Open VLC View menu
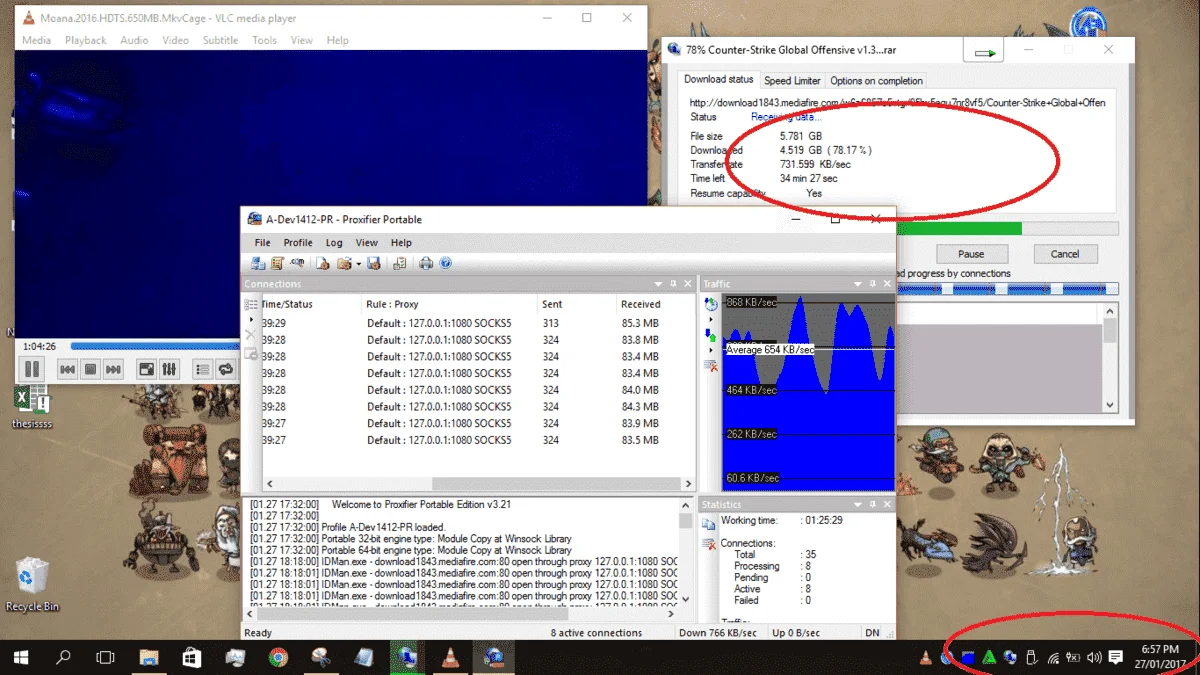The width and height of the screenshot is (1200, 675). pyautogui.click(x=301, y=40)
